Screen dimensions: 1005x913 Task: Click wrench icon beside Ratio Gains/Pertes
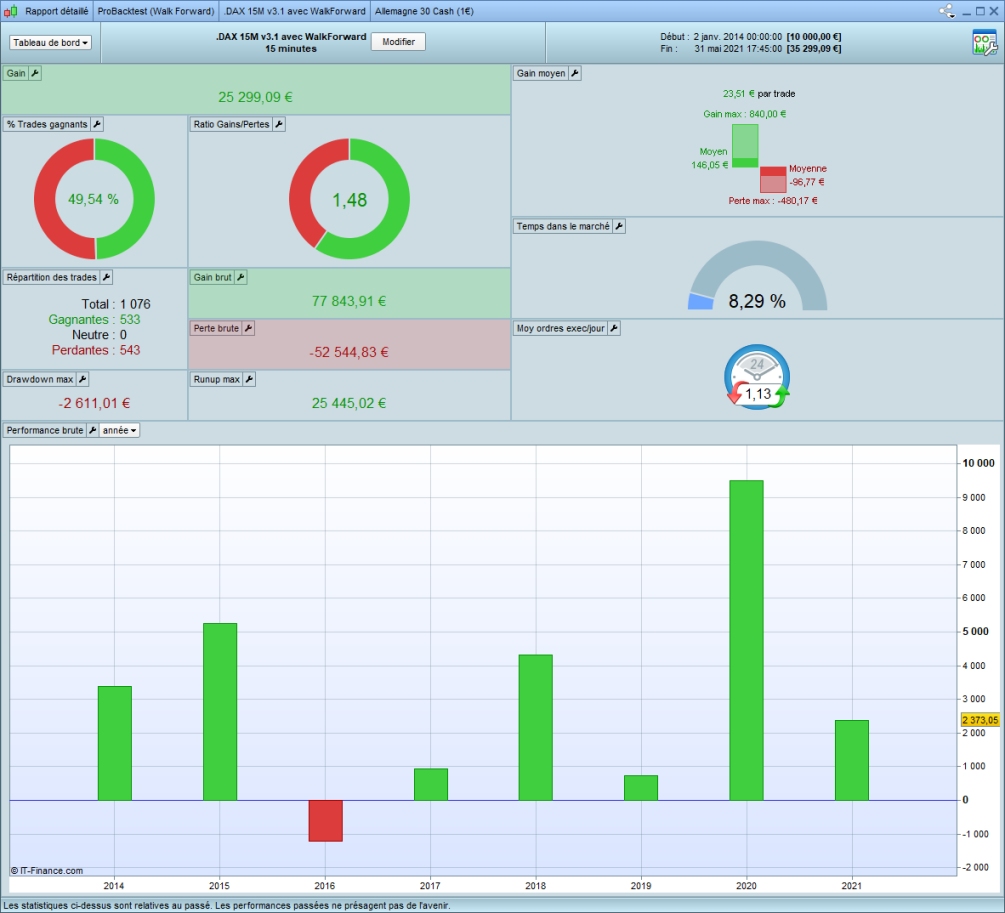point(279,124)
